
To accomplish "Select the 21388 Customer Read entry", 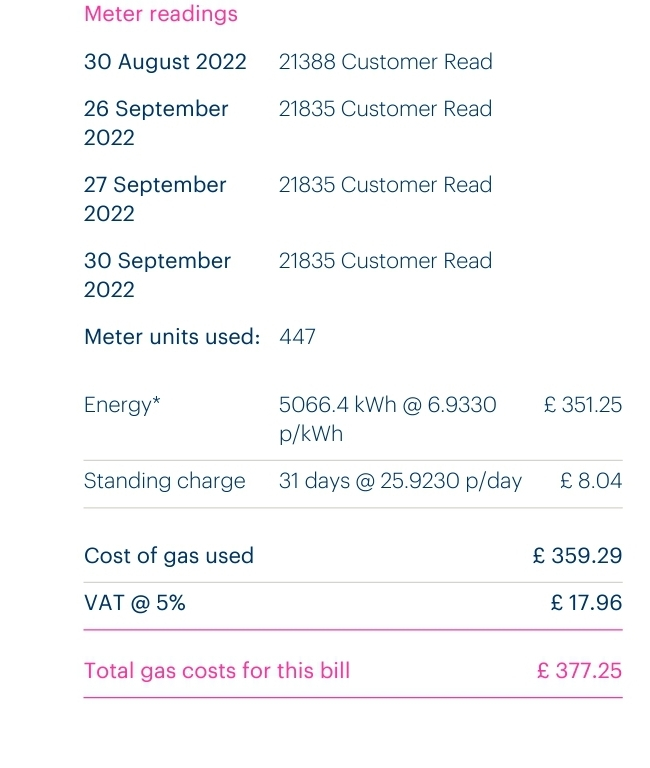I will (385, 62).
